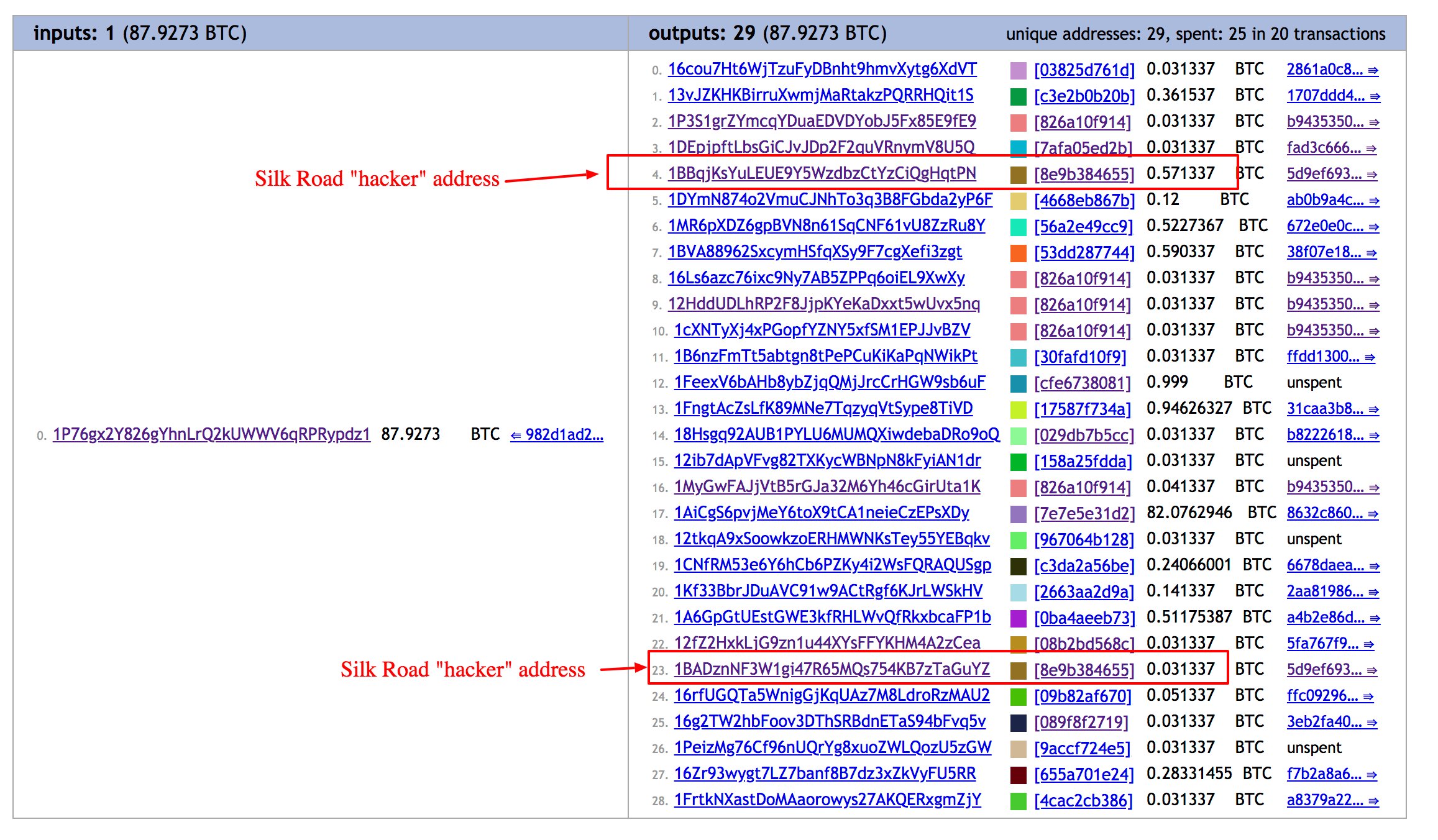Screen dimensions: 1438x840
Task: Open hacker address 1BBqjKsYuLEUE9Y5WzdbzCtYzCiQgHqtPN
Action: [x=822, y=173]
